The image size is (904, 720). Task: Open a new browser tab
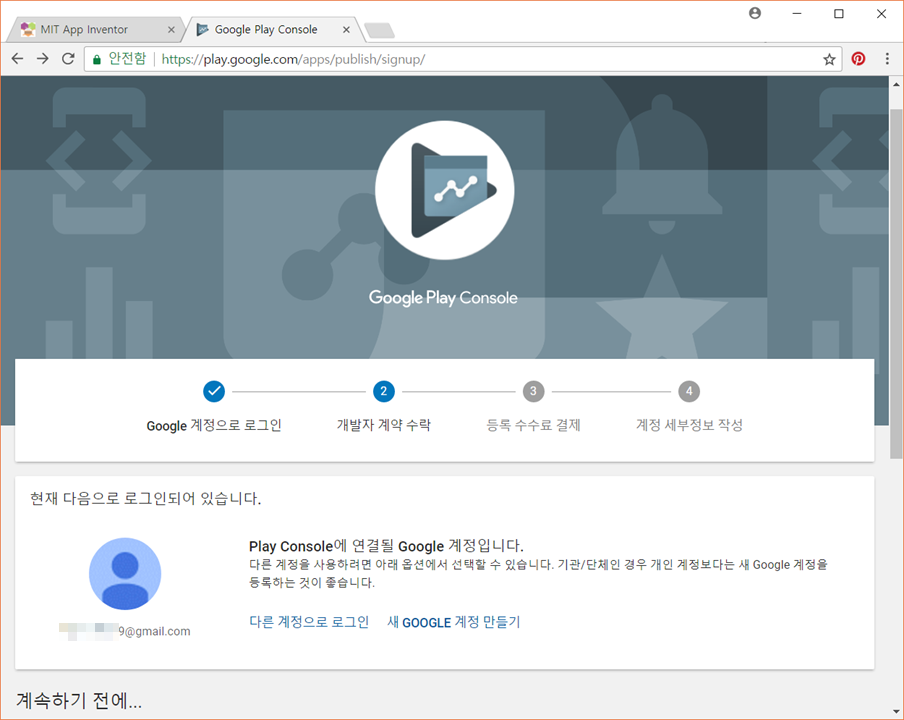click(379, 31)
